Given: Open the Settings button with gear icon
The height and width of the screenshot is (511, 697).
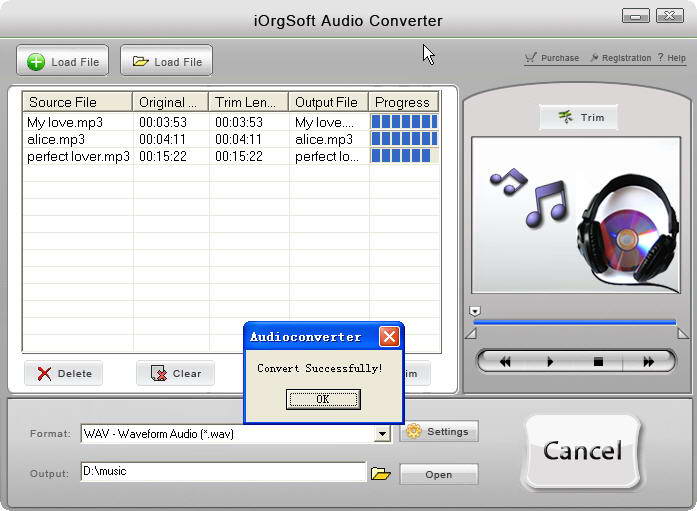Looking at the screenshot, I should coord(439,431).
